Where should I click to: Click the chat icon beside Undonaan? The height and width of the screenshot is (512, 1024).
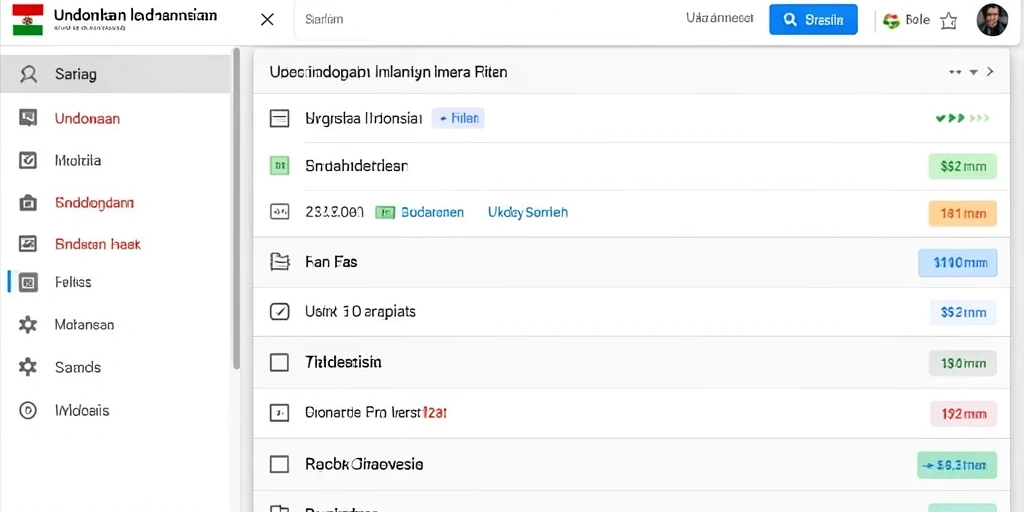click(28, 118)
